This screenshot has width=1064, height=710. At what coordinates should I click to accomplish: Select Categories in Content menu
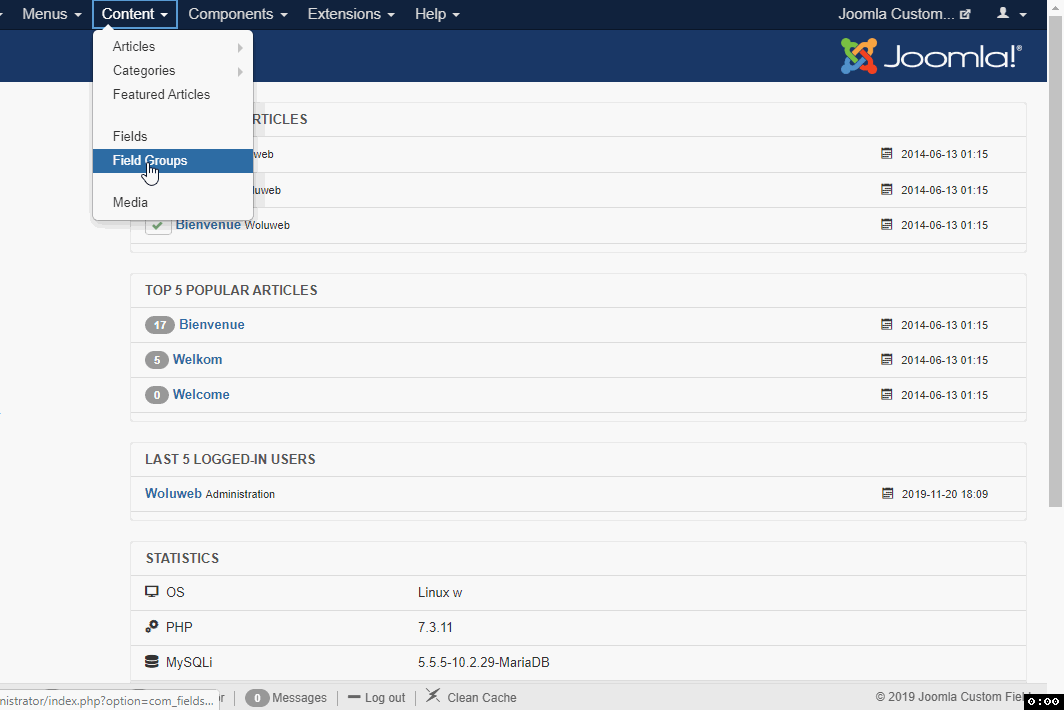pyautogui.click(x=144, y=71)
